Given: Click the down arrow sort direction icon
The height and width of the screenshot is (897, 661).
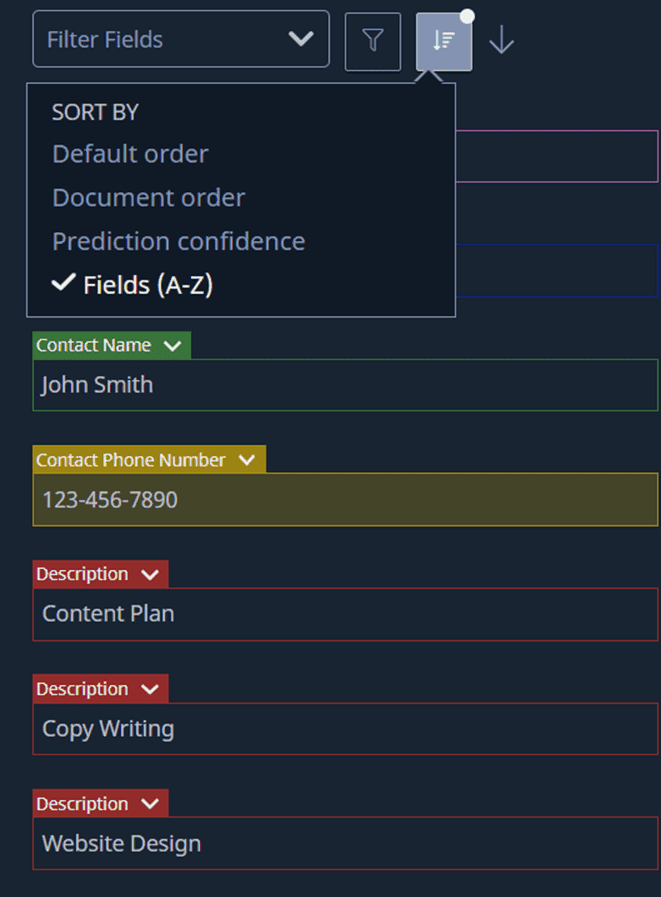Looking at the screenshot, I should (x=501, y=41).
